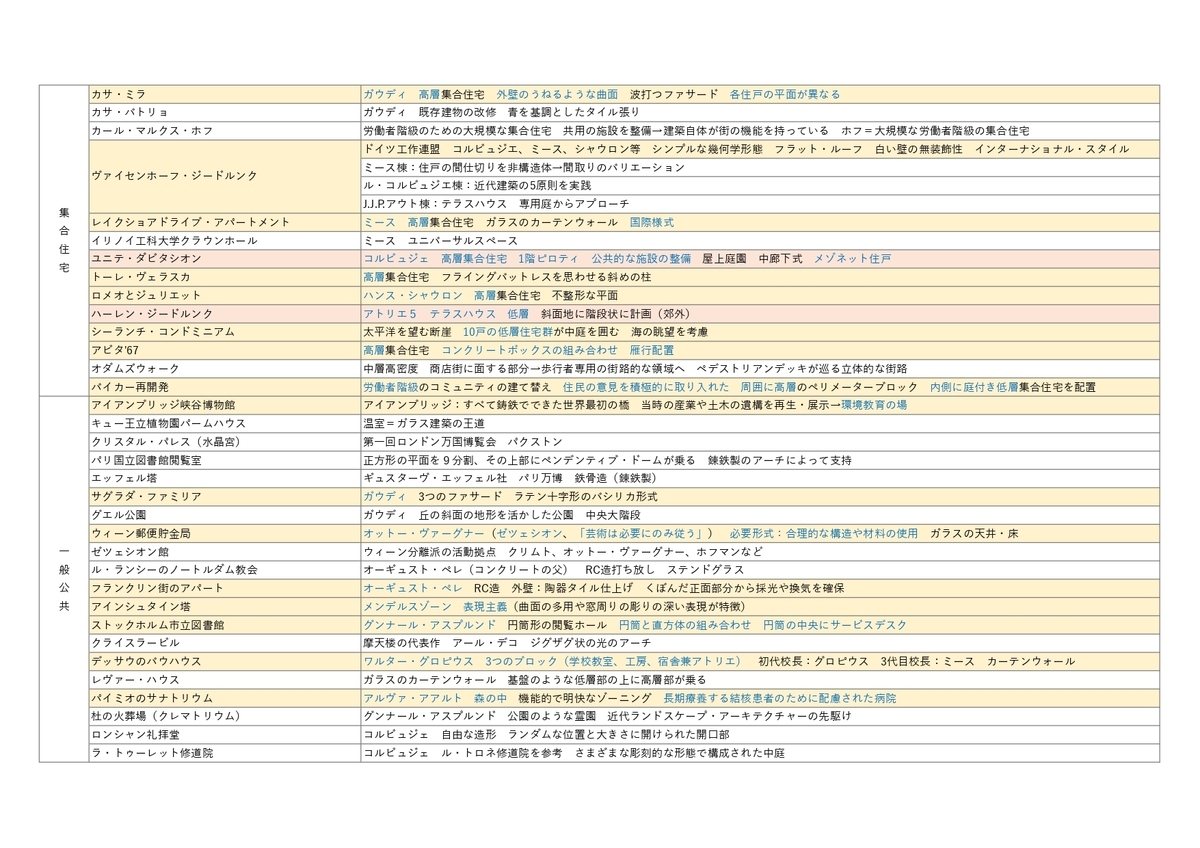Select the レヴァー・ハウス cell
Image resolution: width=1200 pixels, height=848 pixels.
[x=224, y=679]
